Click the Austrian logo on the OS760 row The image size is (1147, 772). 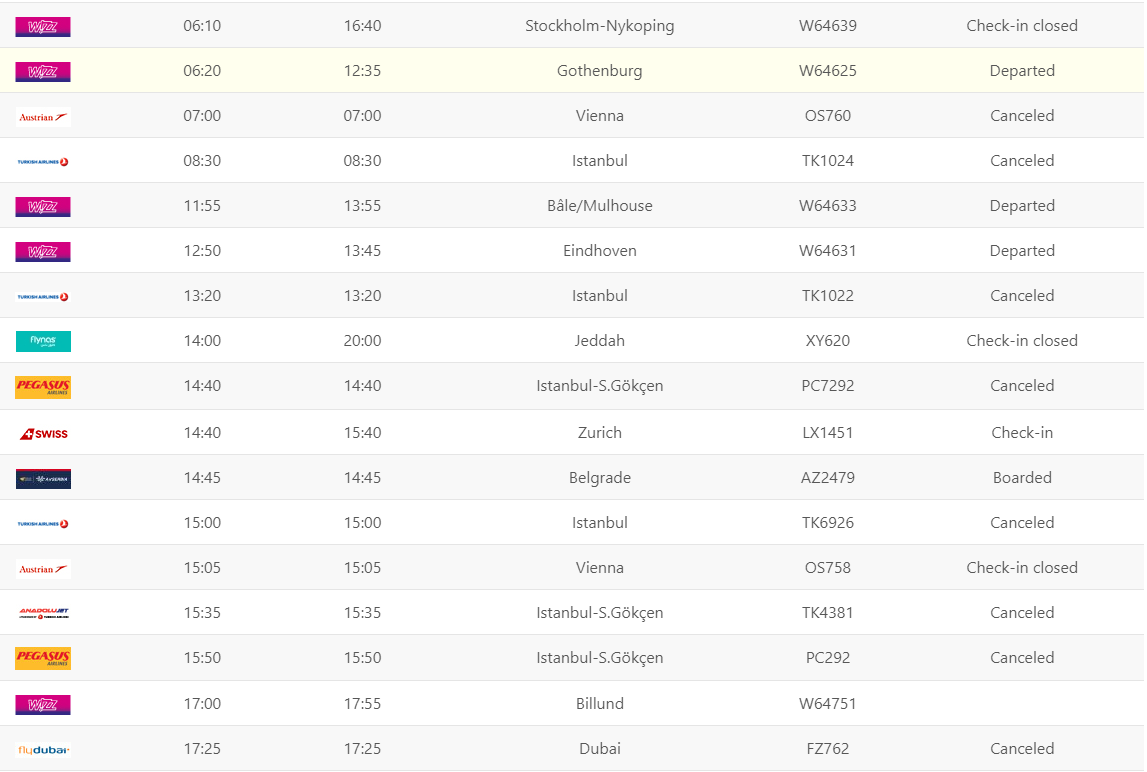(43, 117)
